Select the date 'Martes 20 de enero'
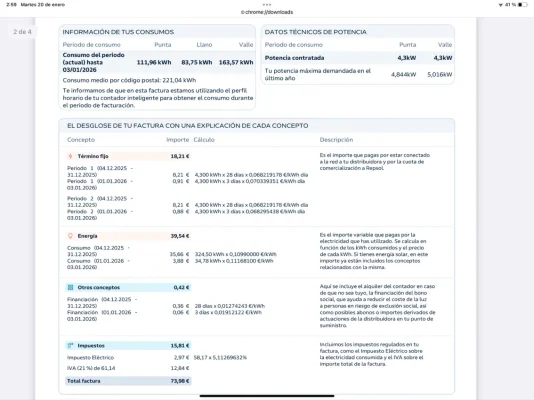The width and height of the screenshot is (534, 400). 43,5
